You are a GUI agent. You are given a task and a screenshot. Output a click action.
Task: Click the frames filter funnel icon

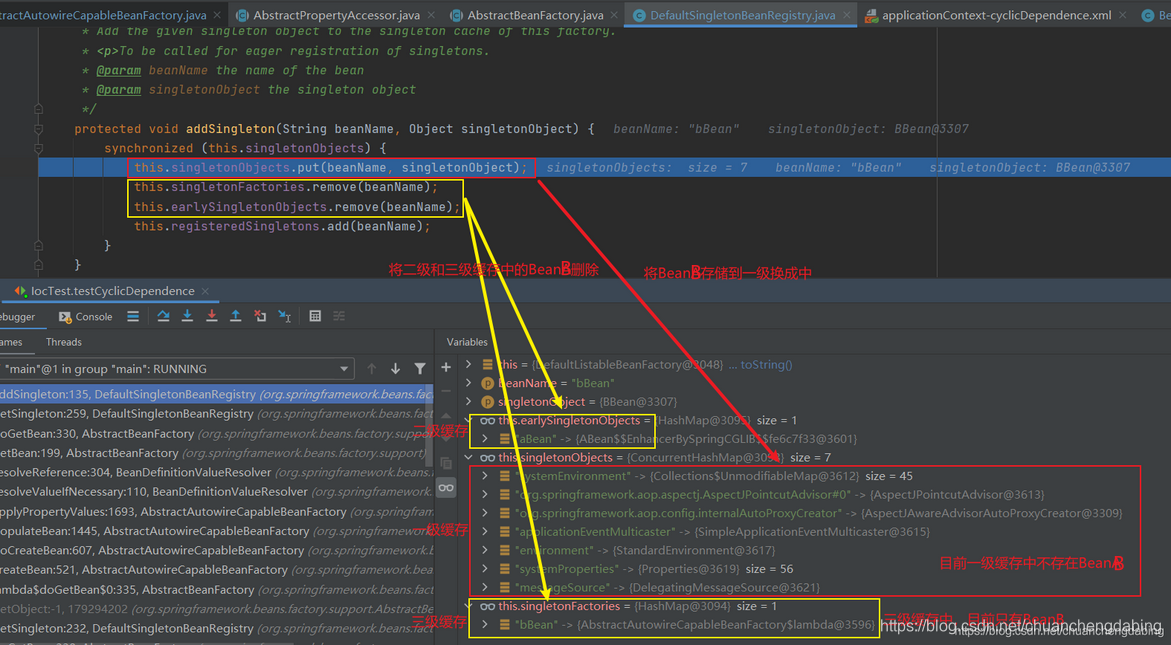pyautogui.click(x=420, y=369)
